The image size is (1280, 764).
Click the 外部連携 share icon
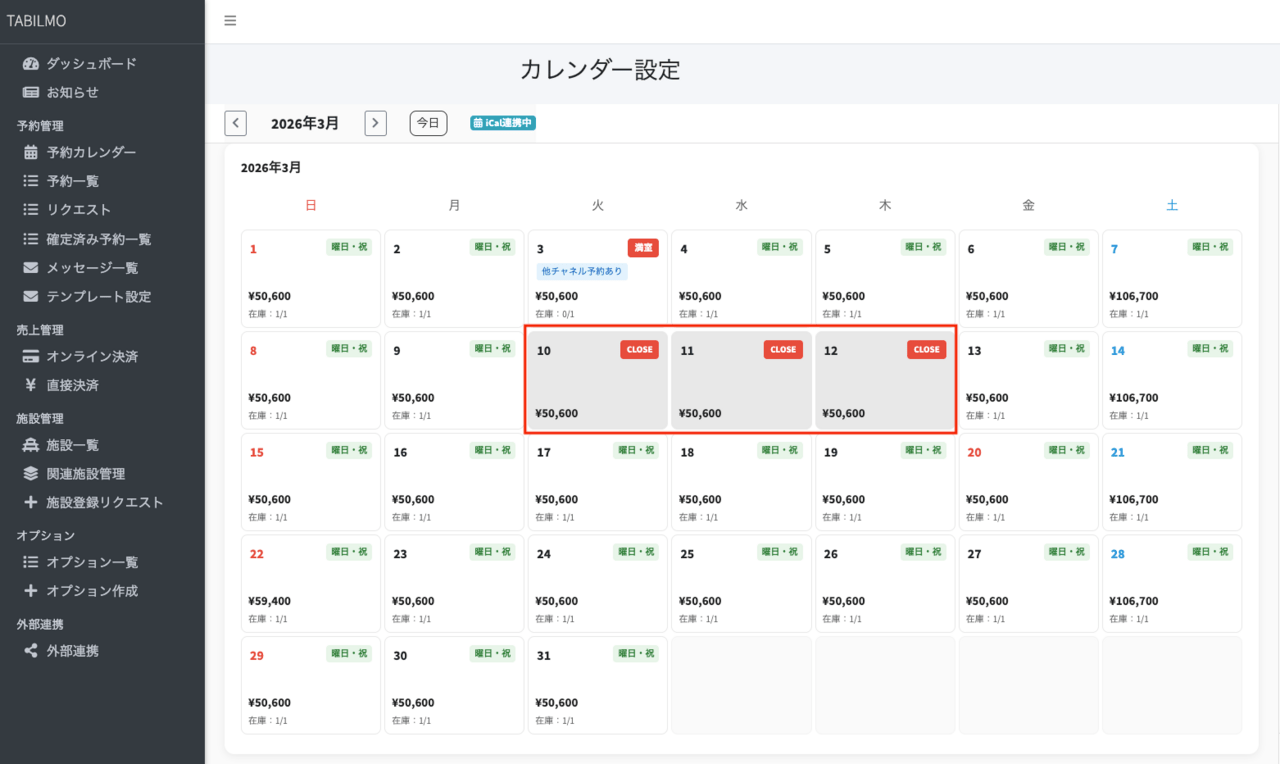point(31,651)
